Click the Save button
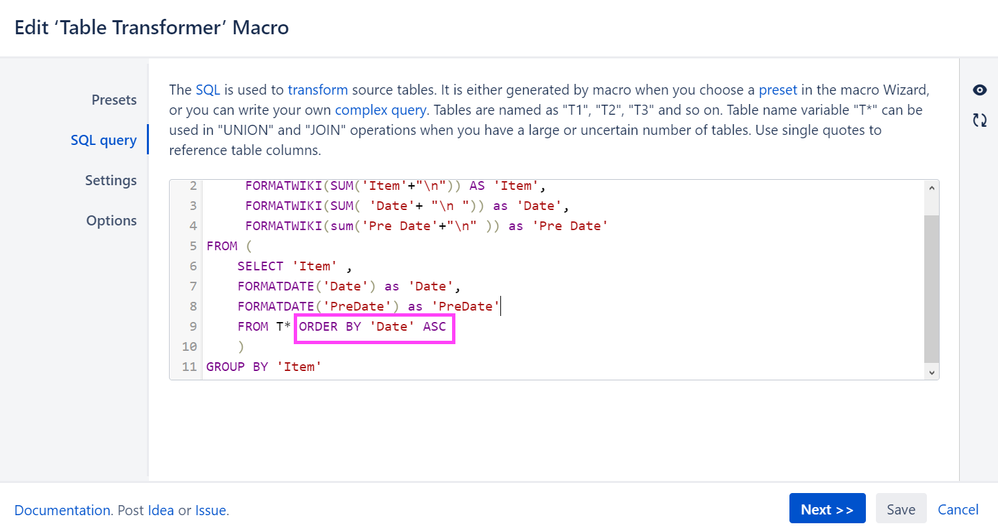 (900, 509)
